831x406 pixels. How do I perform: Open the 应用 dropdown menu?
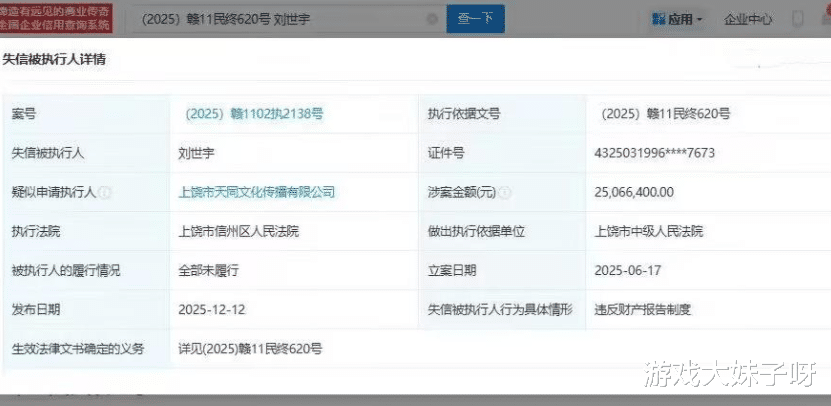678,20
